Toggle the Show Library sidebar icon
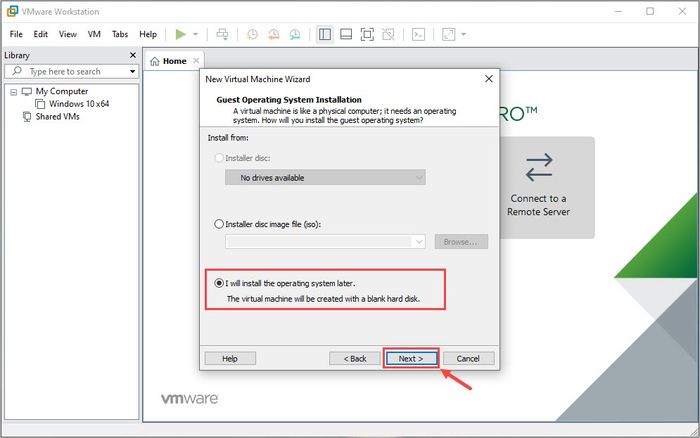 [325, 34]
